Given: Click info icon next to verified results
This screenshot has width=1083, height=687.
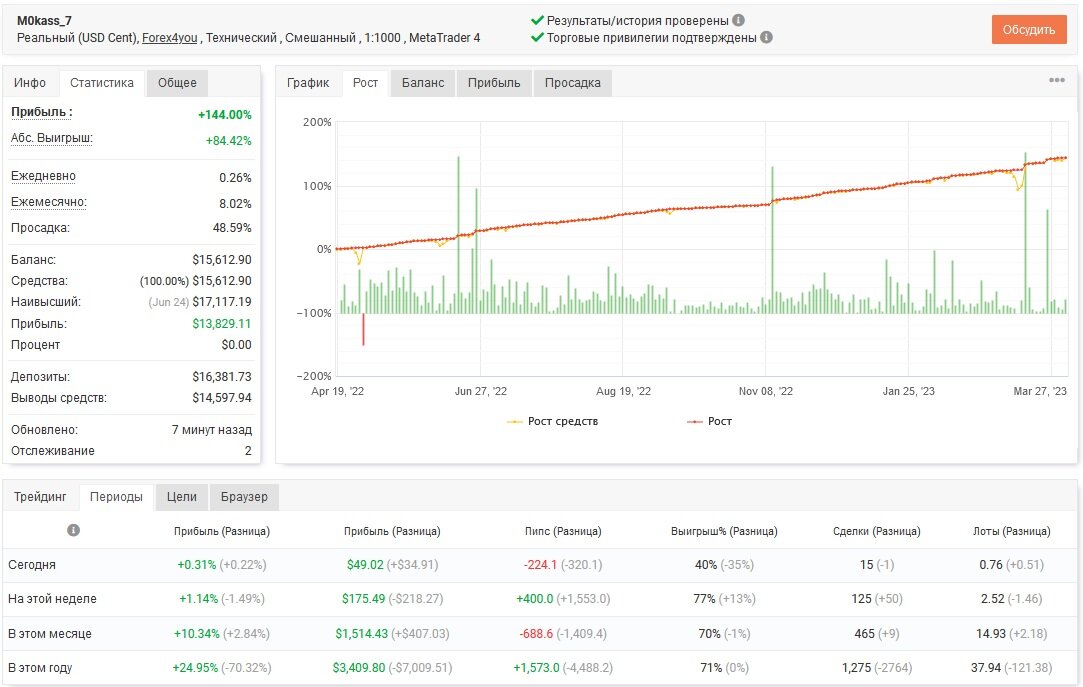Looking at the screenshot, I should coord(738,20).
